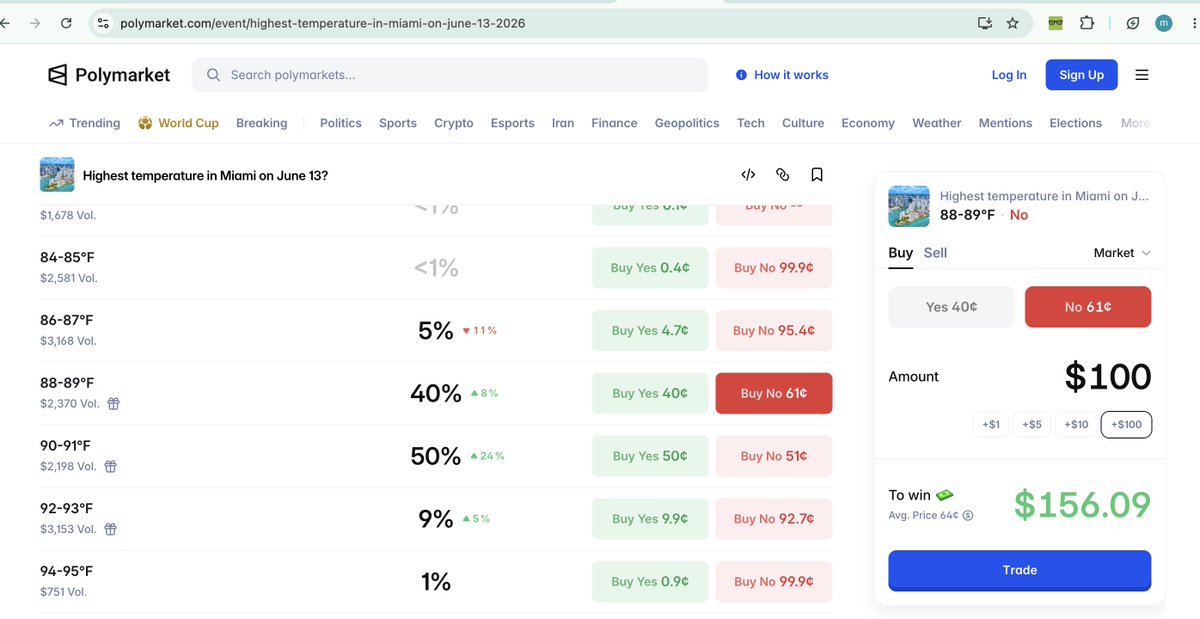Bookmark this page with the star icon
The image size is (1200, 619).
[1013, 22]
